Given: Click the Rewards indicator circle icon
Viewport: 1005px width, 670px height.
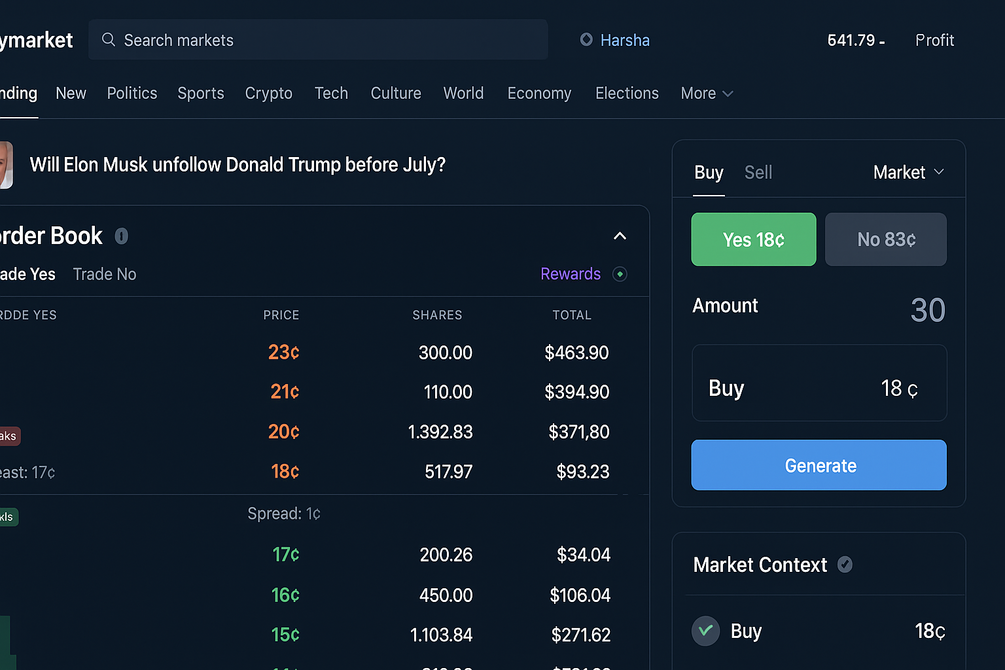Looking at the screenshot, I should [x=620, y=274].
